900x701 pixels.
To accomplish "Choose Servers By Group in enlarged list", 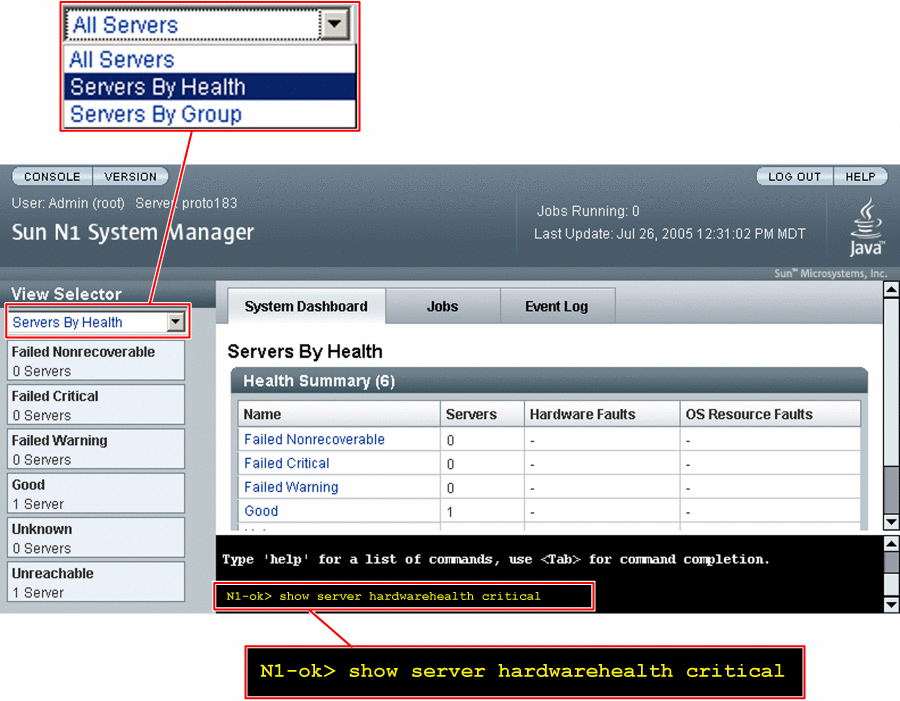I will click(x=210, y=114).
